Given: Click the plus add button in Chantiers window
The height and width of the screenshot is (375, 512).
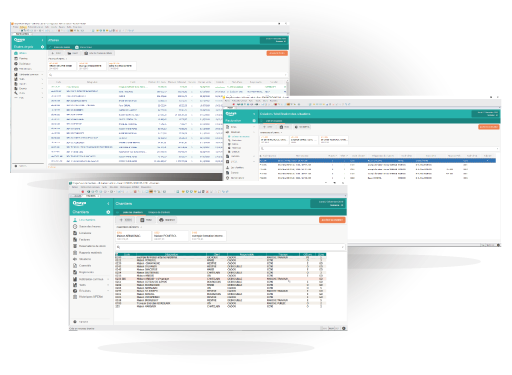Looking at the screenshot, I should (x=125, y=220).
